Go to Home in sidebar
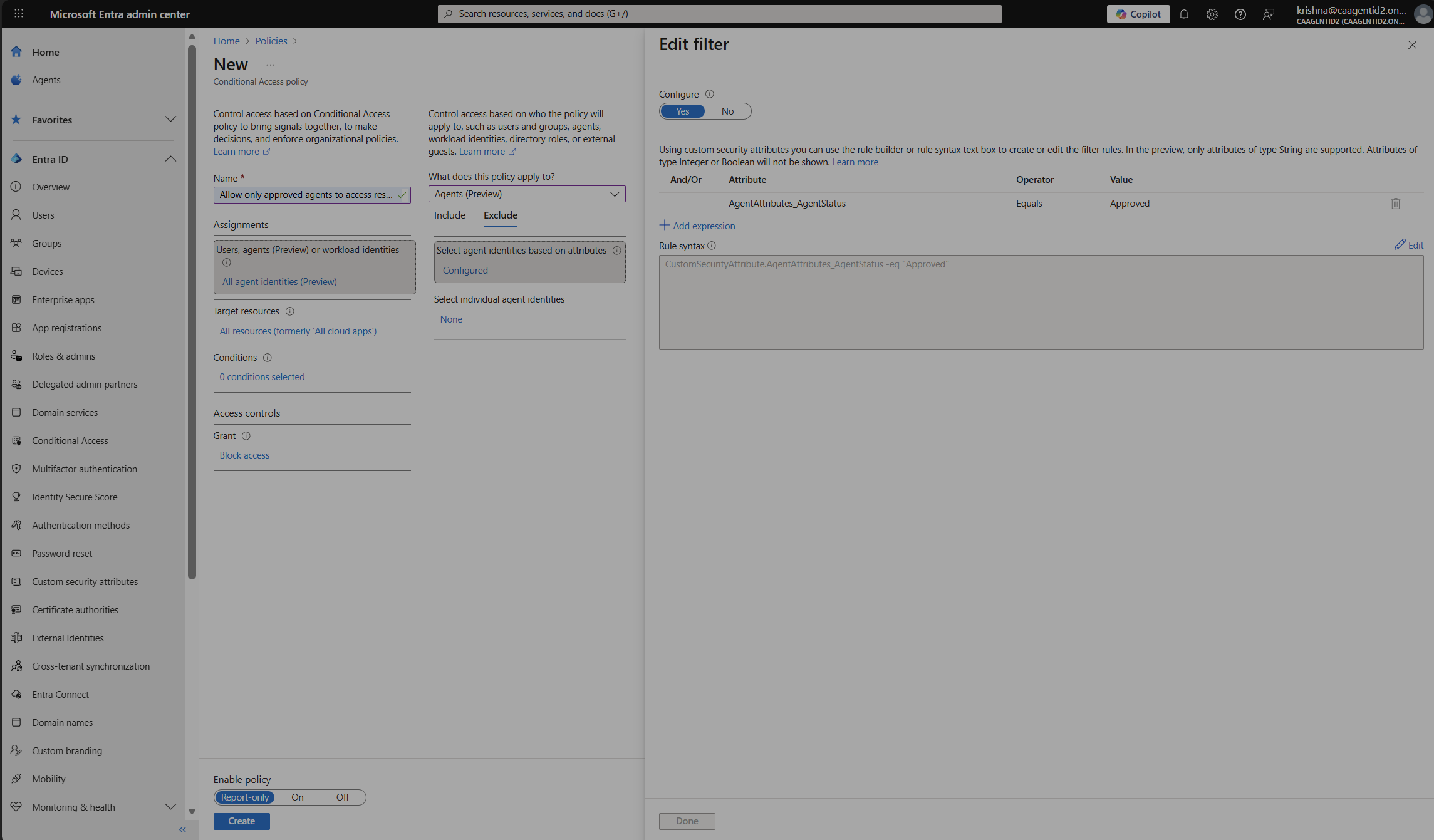 pos(45,52)
